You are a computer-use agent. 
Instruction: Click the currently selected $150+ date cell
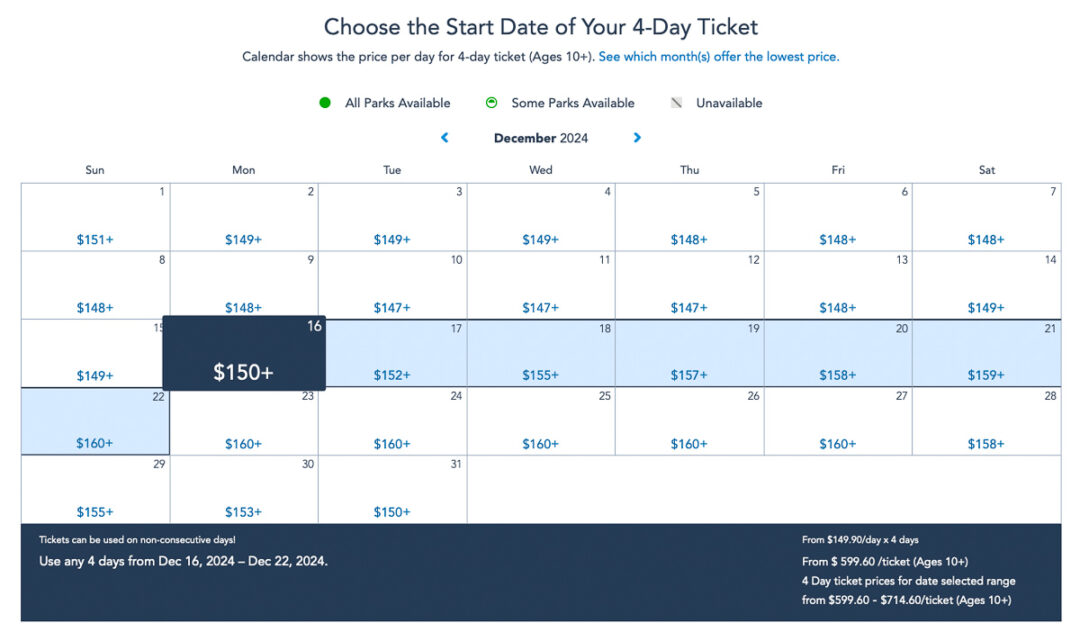pyautogui.click(x=243, y=352)
